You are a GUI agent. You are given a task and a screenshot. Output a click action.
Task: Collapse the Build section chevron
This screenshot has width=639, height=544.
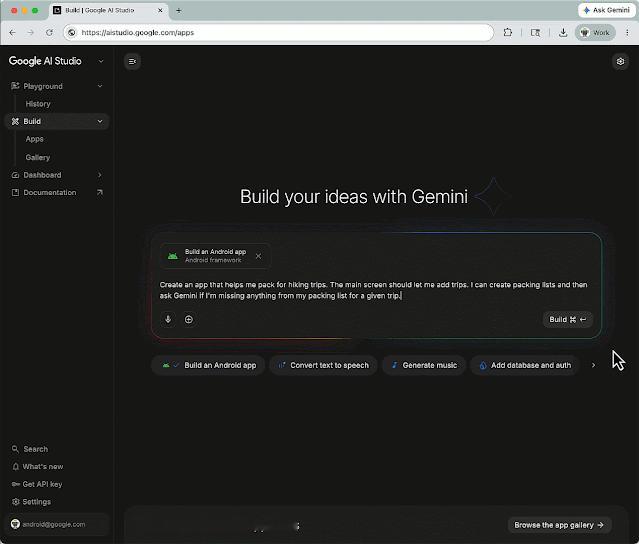click(100, 121)
